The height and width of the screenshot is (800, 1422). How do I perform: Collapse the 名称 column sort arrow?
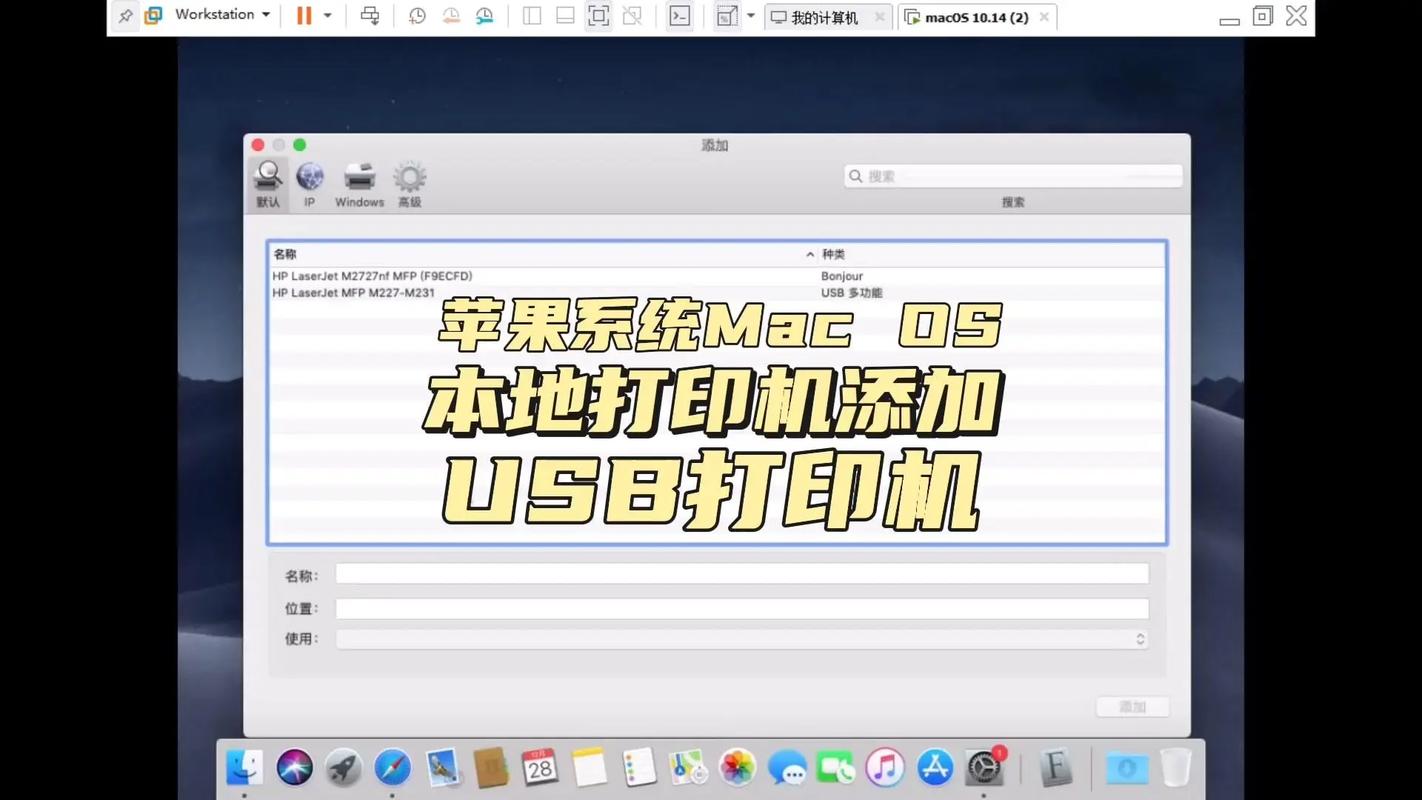point(810,254)
